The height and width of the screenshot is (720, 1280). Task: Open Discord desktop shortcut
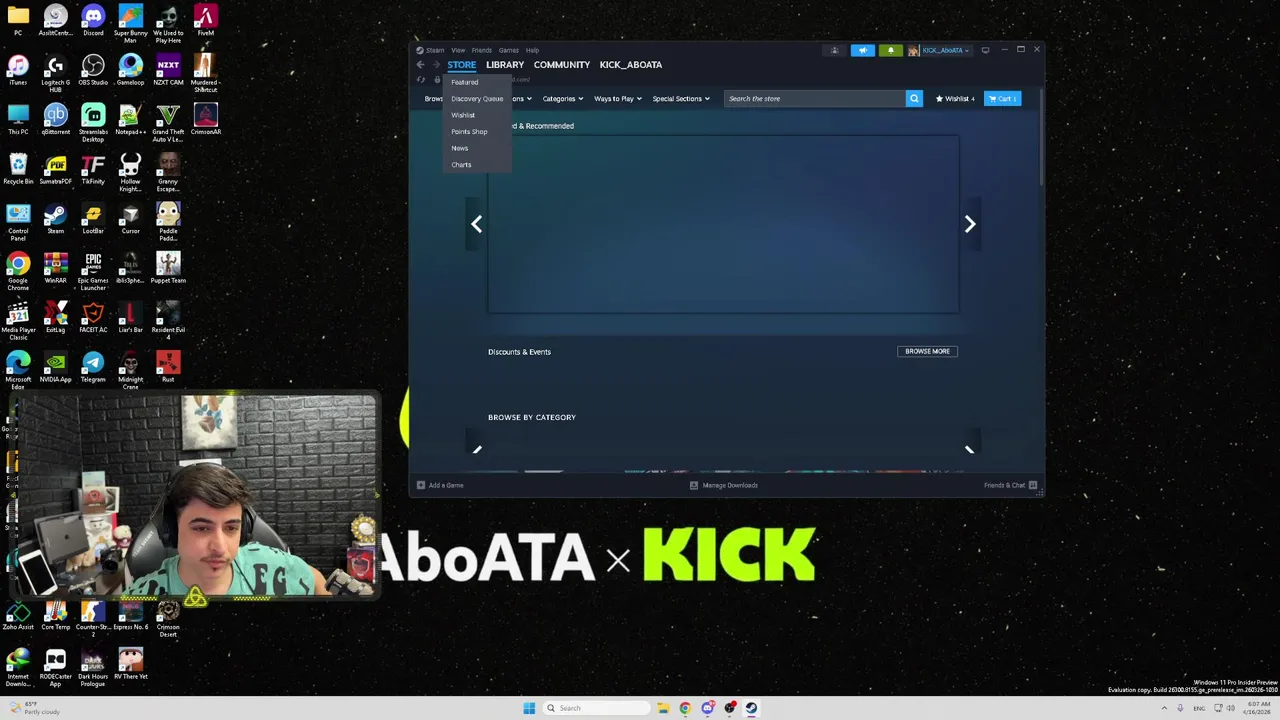93,20
